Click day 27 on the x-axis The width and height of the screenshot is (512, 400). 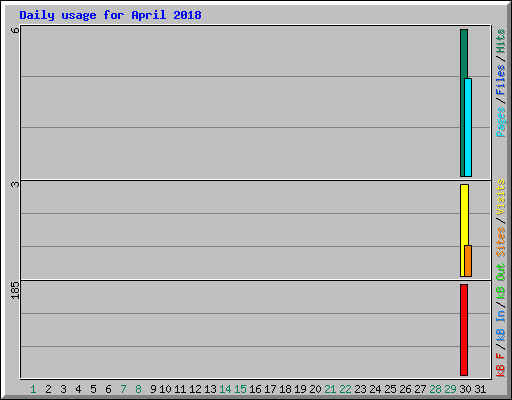point(420,389)
